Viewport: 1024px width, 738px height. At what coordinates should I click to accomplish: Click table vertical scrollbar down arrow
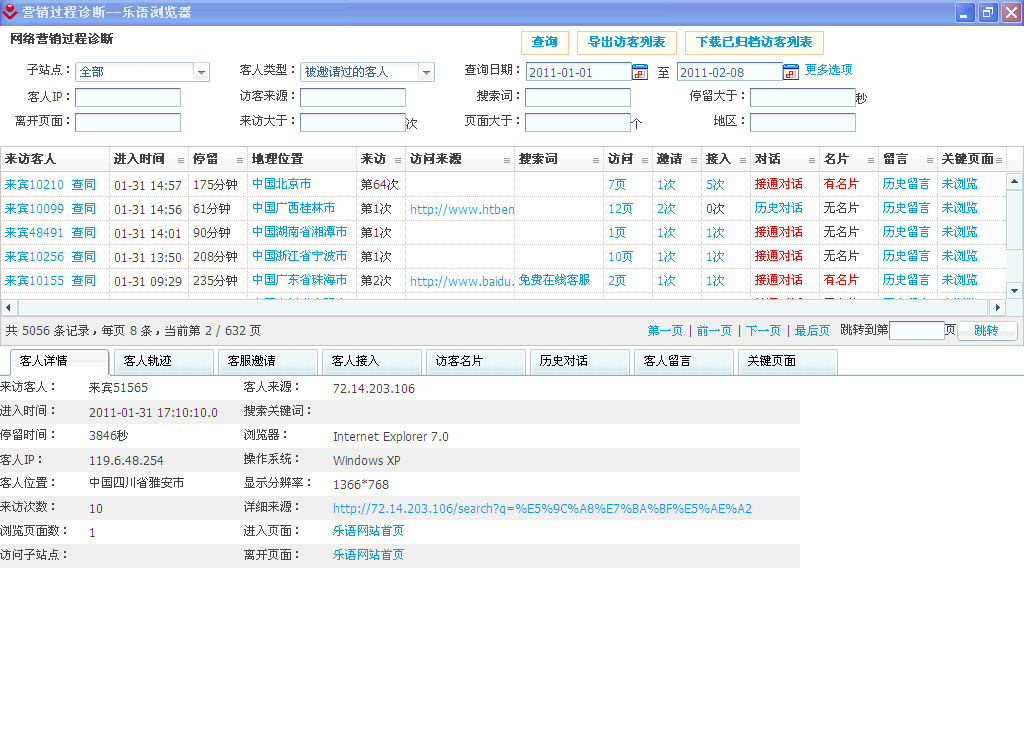1014,291
